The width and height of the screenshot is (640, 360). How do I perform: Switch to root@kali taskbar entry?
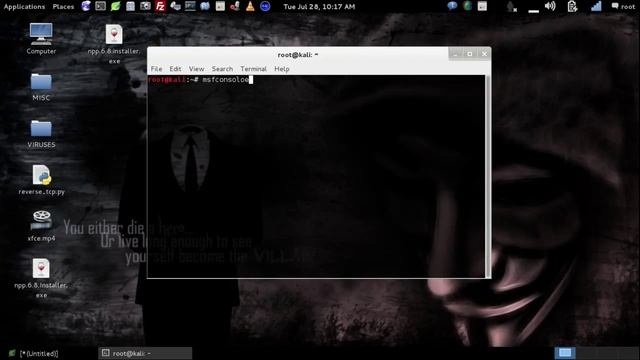click(x=145, y=353)
